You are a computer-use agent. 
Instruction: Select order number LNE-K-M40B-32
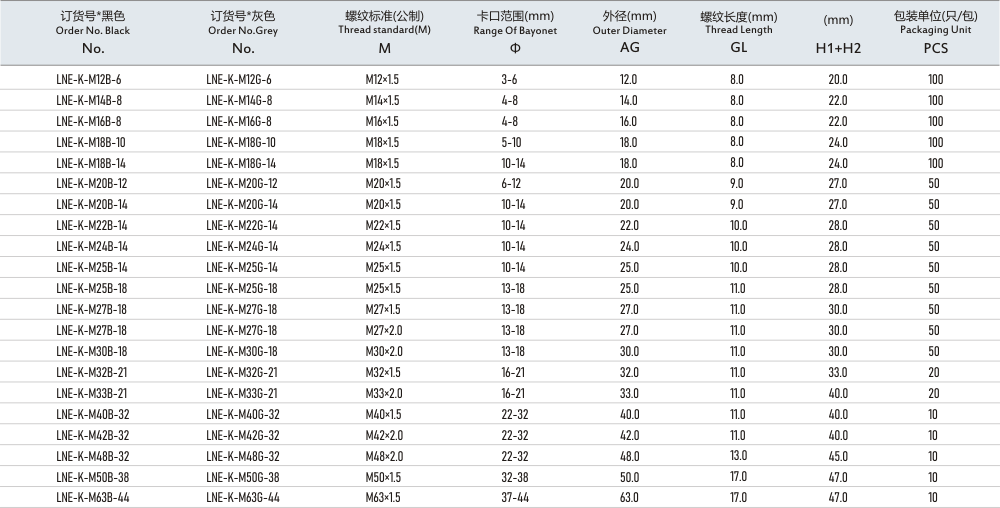(x=92, y=414)
